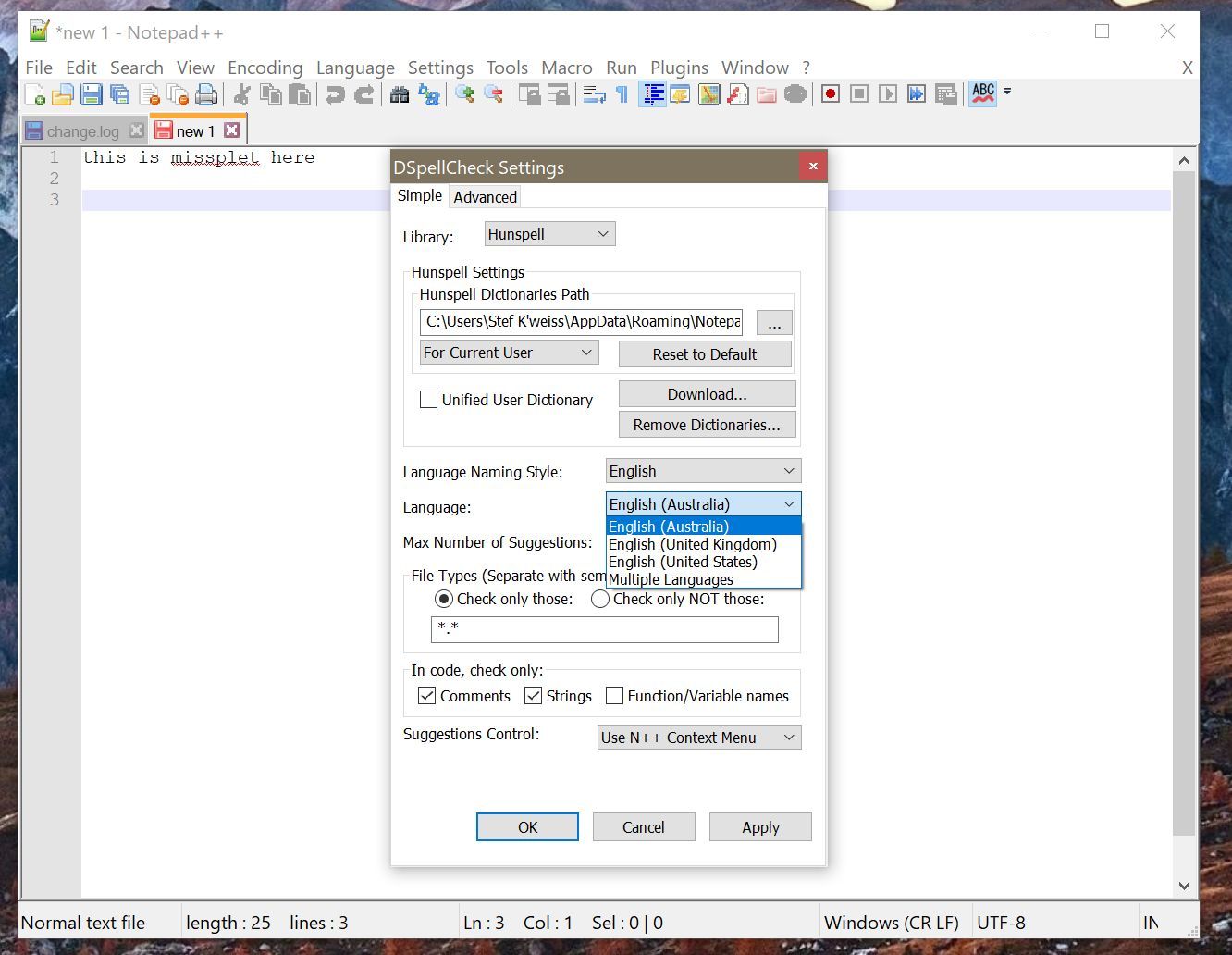Open the For Current User dropdown
The image size is (1232, 955).
pos(509,353)
